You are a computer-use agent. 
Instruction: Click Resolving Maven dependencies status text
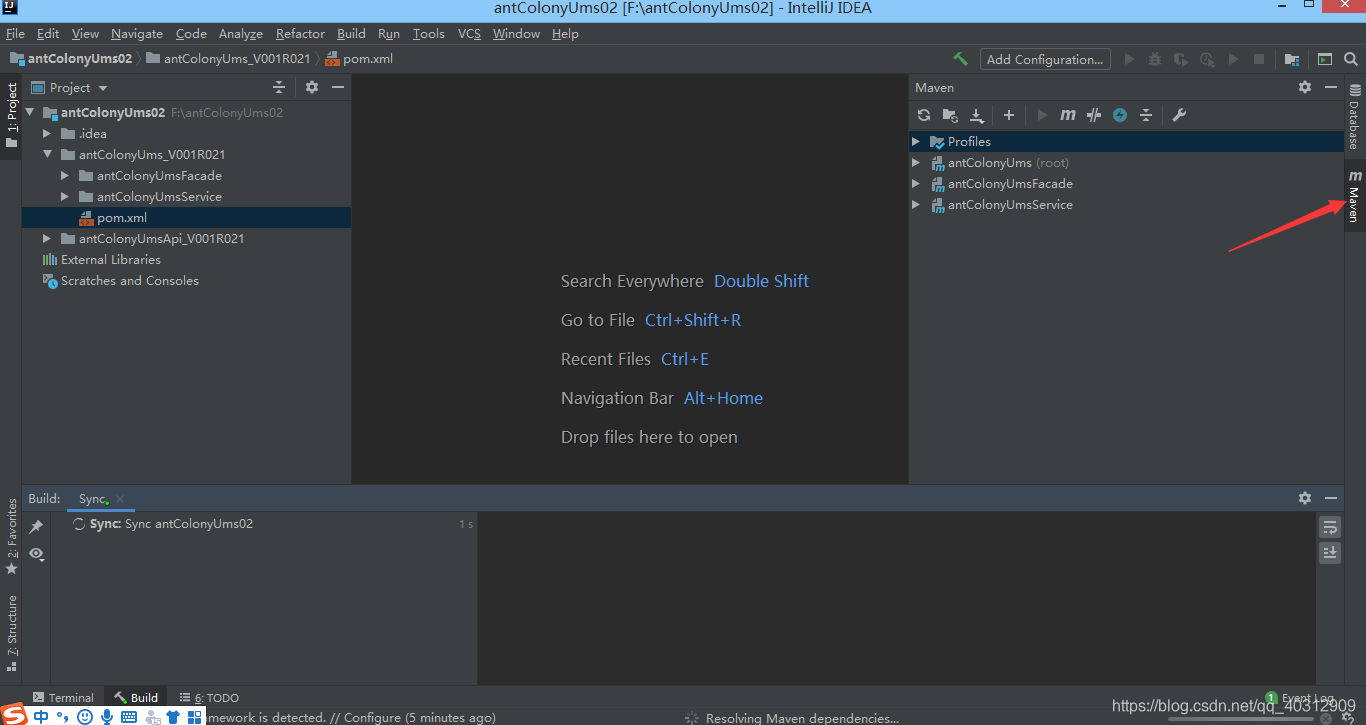point(802,717)
